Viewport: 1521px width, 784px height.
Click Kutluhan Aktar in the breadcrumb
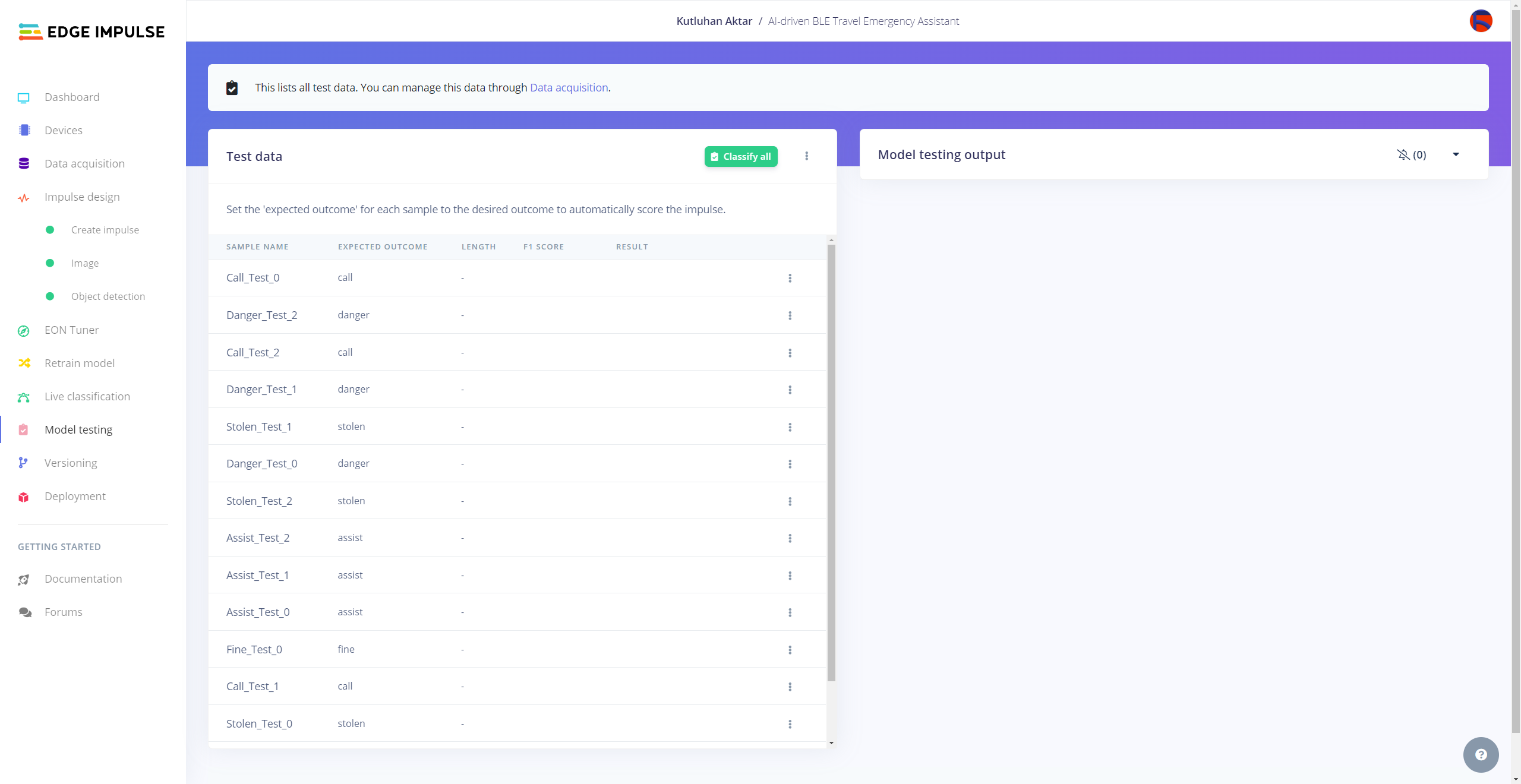[x=714, y=21]
